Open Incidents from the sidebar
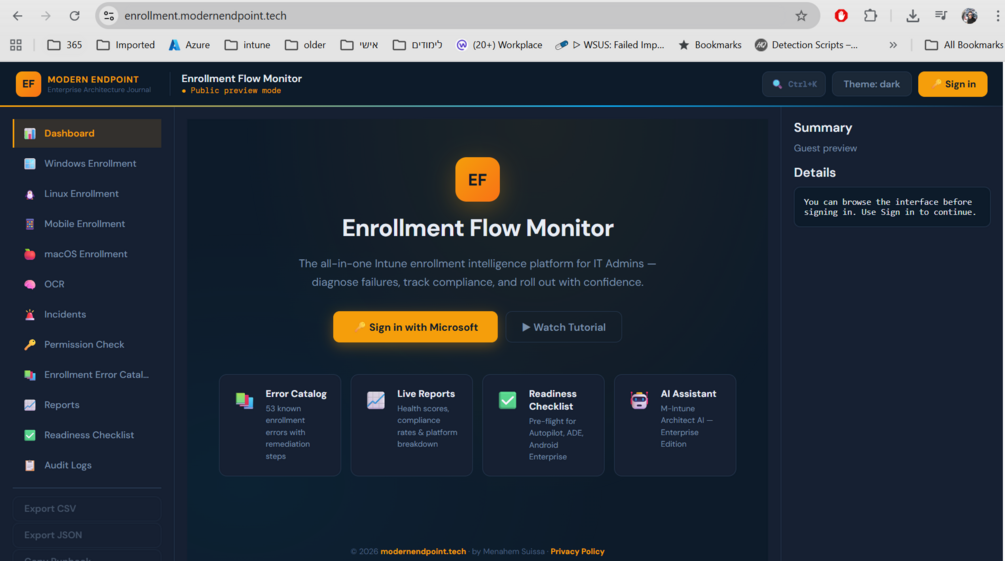This screenshot has width=1005, height=561. (87, 314)
